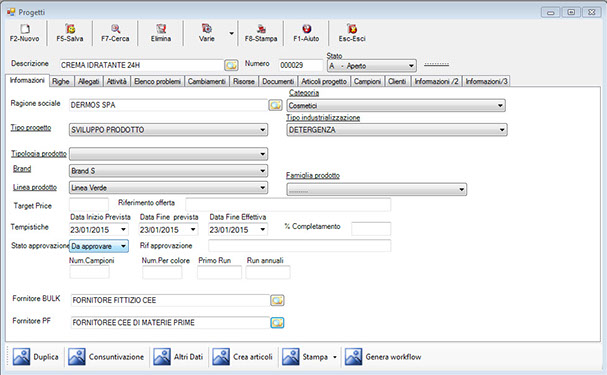Open the Brand dropdown showing Brand S
This screenshot has width=607, height=375.
(x=168, y=171)
